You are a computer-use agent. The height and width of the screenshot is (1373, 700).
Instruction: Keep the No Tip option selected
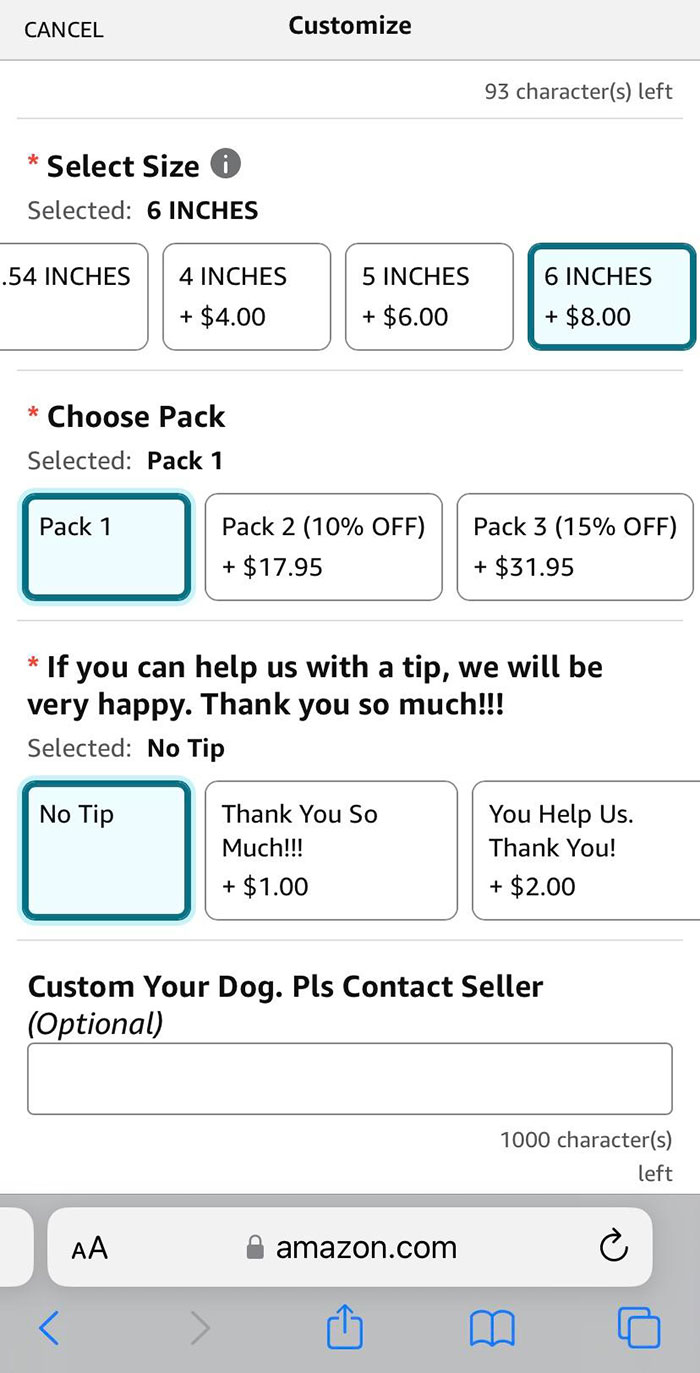click(105, 850)
